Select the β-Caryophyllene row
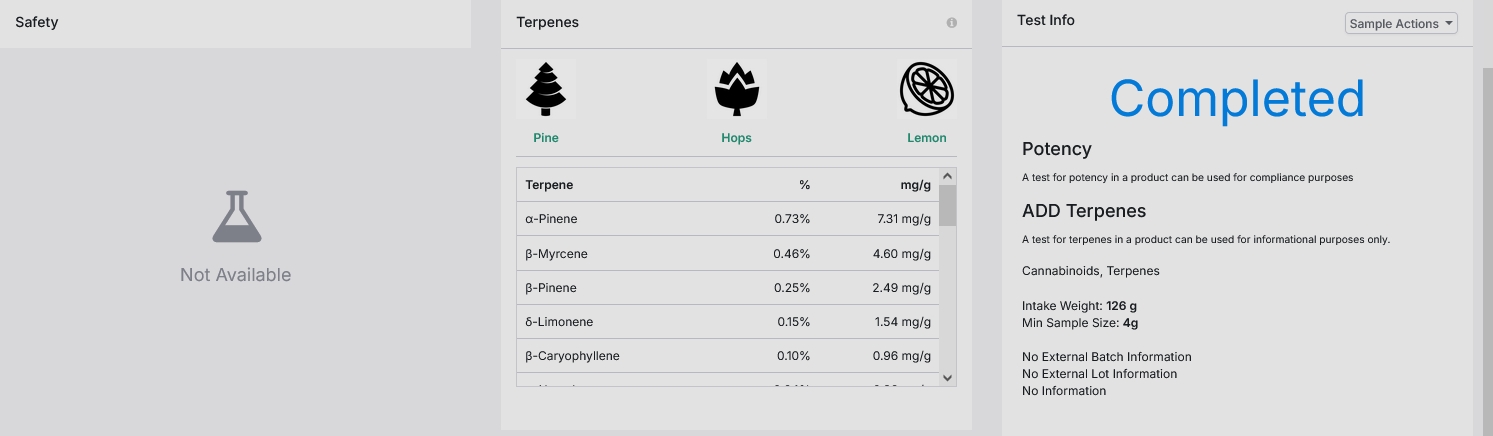 728,356
